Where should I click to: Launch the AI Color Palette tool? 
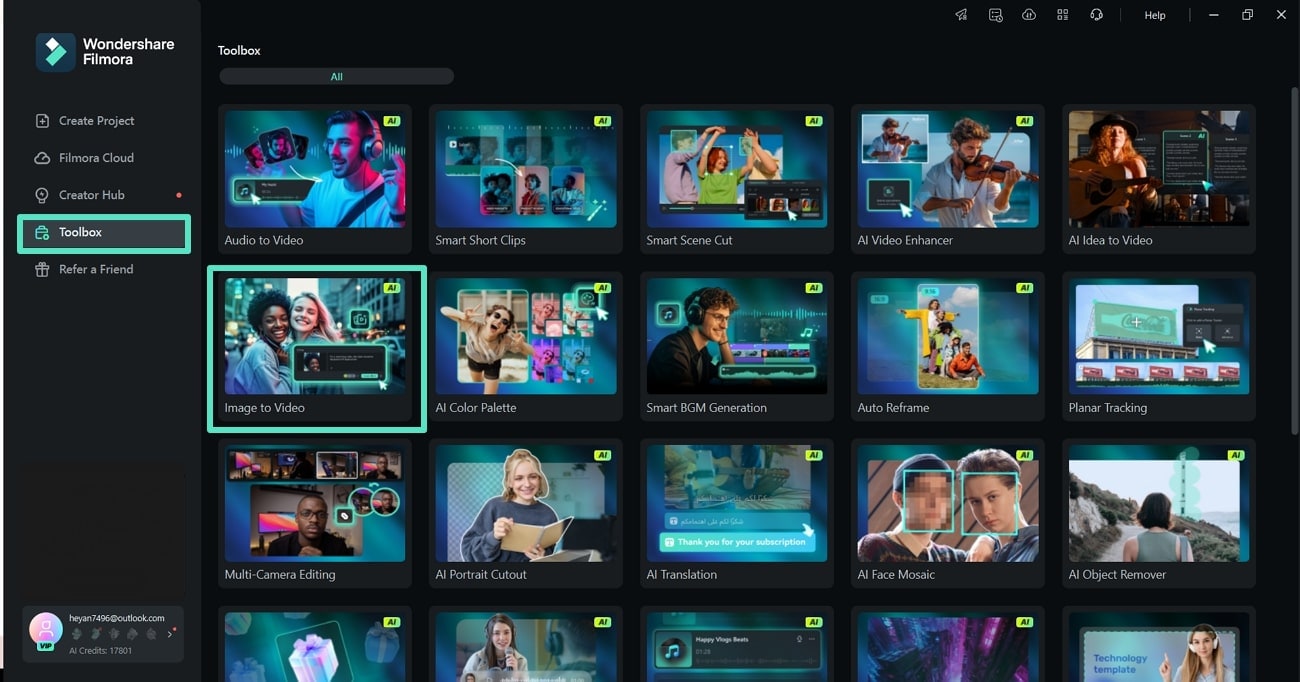click(x=526, y=347)
